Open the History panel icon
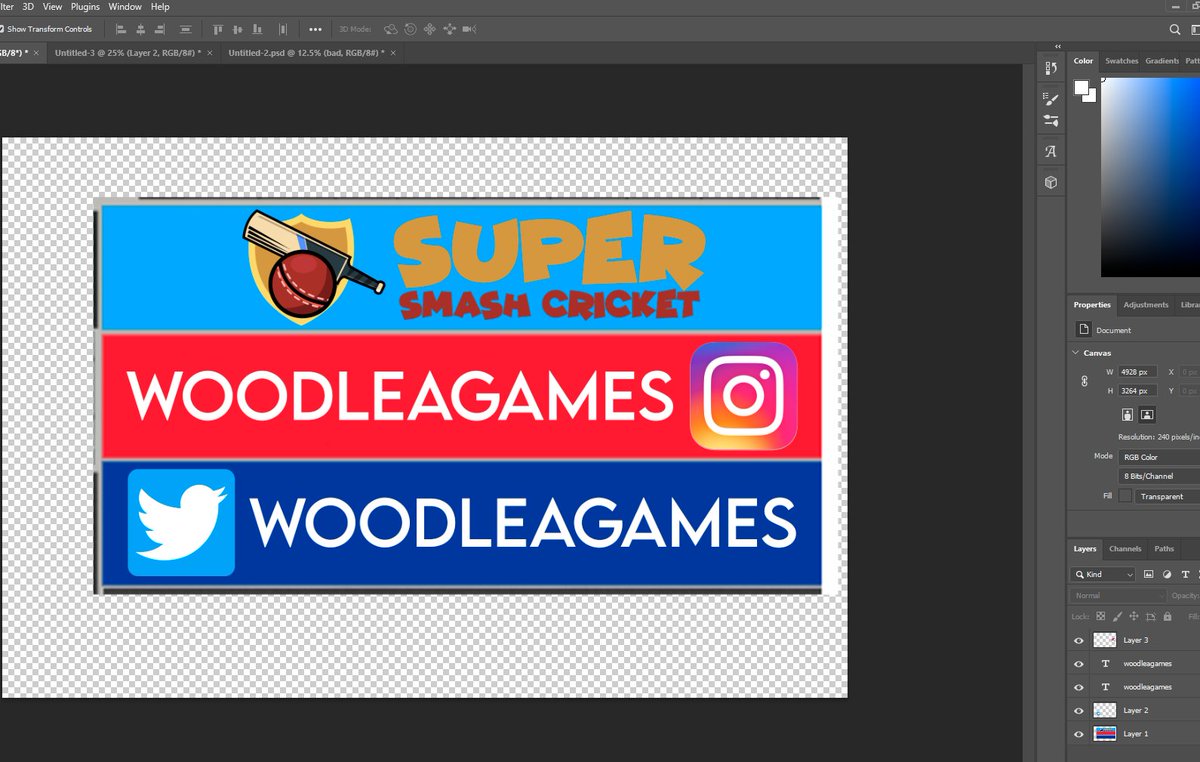This screenshot has width=1200, height=762. coord(1051,68)
